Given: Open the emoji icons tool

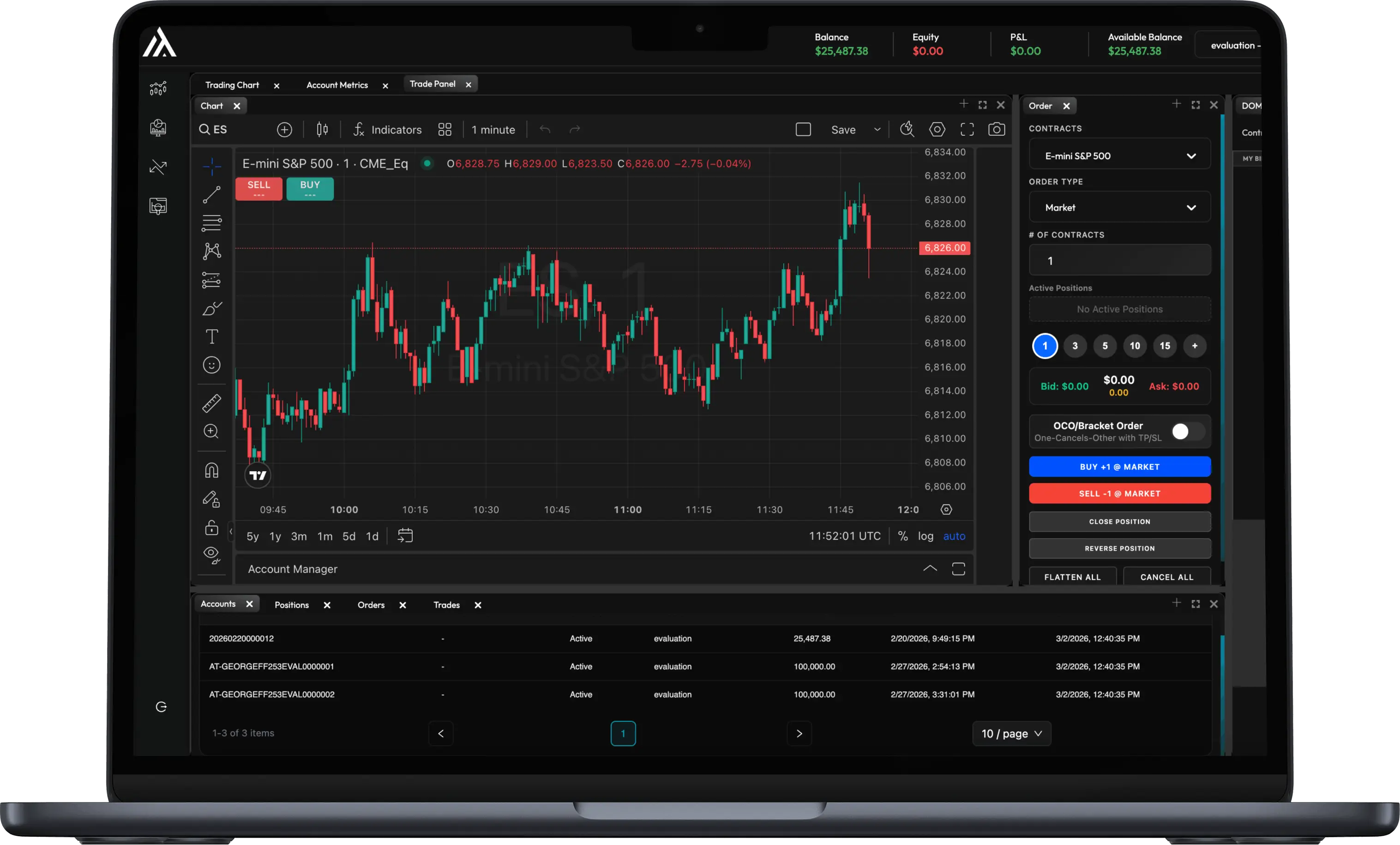Looking at the screenshot, I should coord(212,365).
